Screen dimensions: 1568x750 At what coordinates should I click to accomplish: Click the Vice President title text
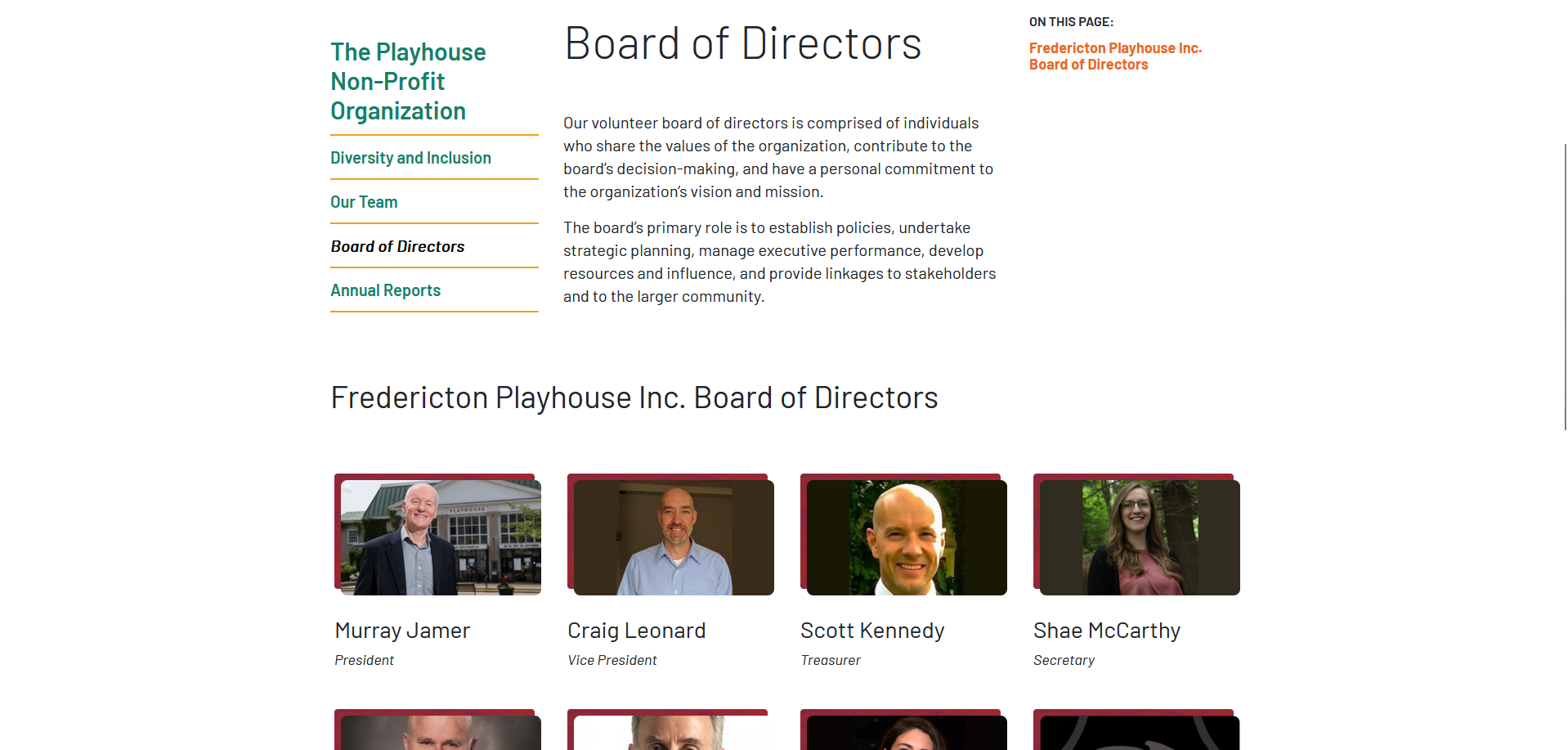(612, 660)
